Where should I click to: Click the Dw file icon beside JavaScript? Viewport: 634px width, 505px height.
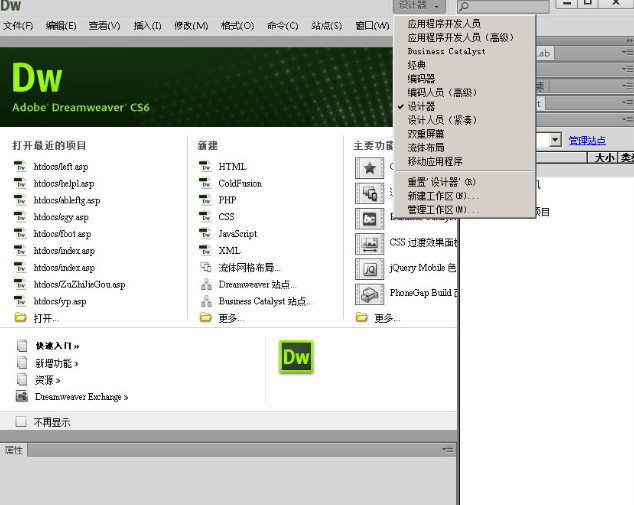tap(205, 234)
